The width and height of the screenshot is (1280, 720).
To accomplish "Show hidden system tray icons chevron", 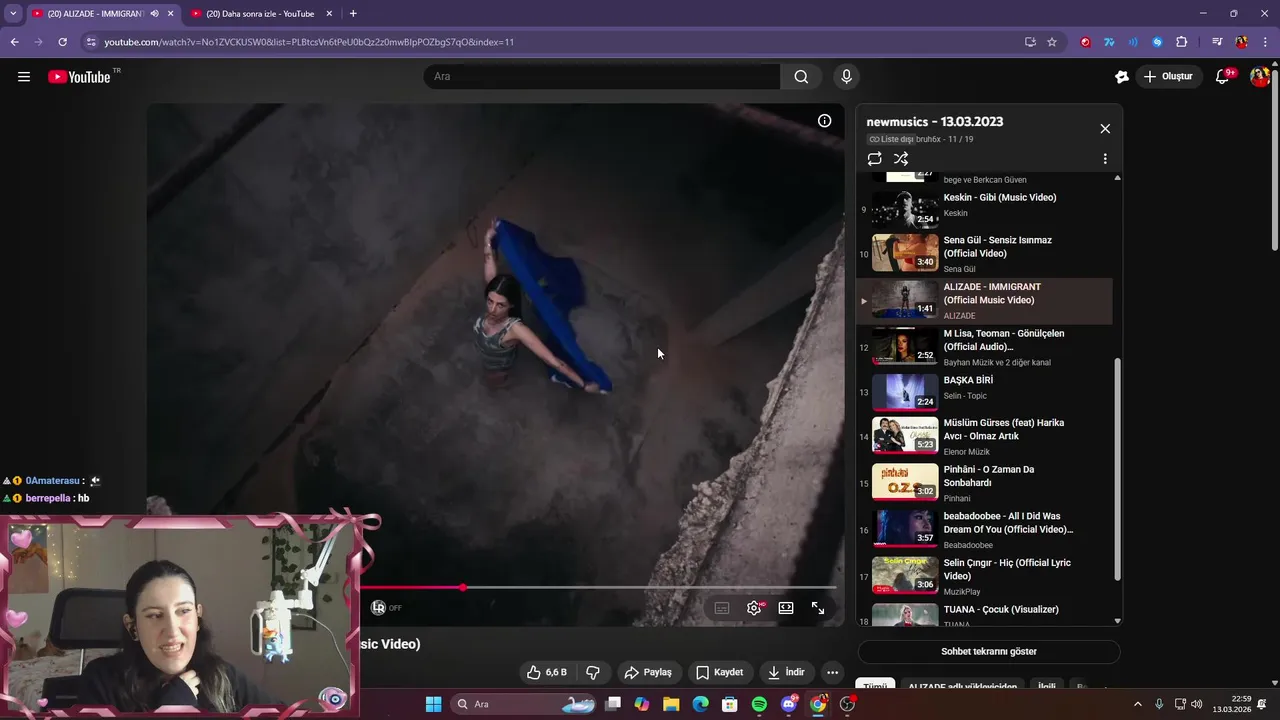I will coord(1137,704).
